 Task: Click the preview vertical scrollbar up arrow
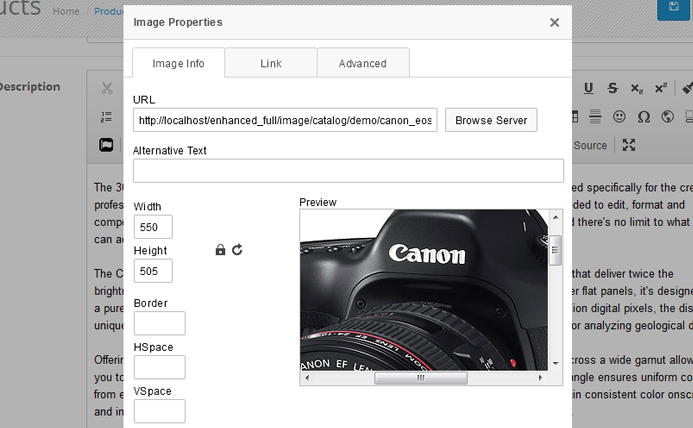pyautogui.click(x=556, y=217)
